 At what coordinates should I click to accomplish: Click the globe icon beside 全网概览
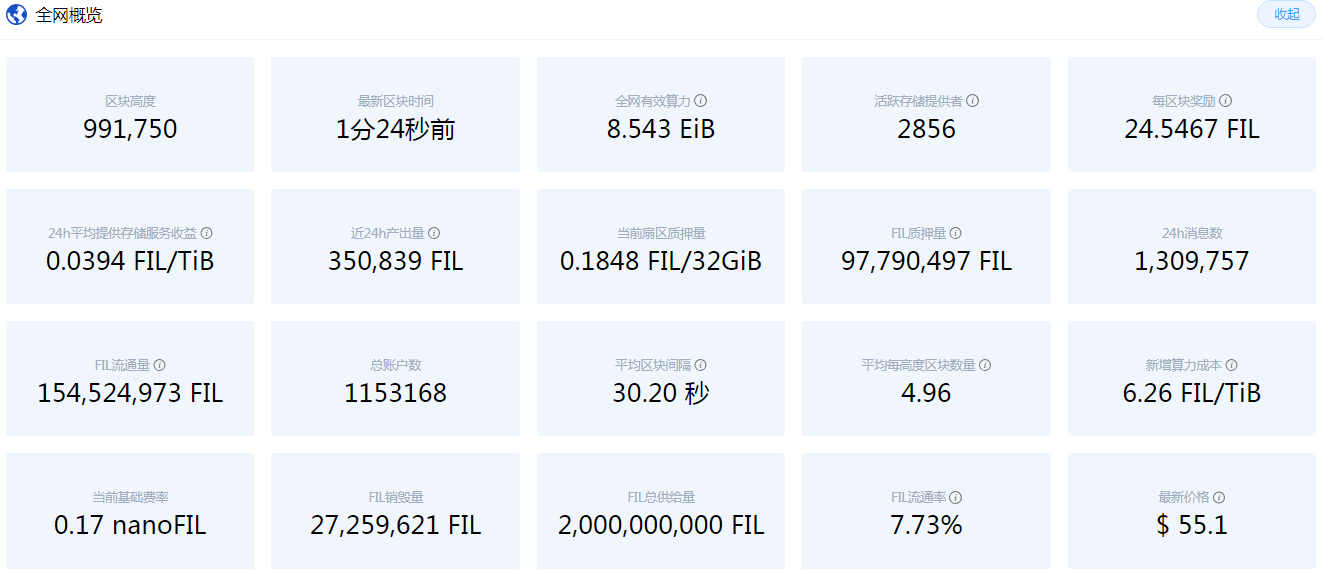coord(16,15)
